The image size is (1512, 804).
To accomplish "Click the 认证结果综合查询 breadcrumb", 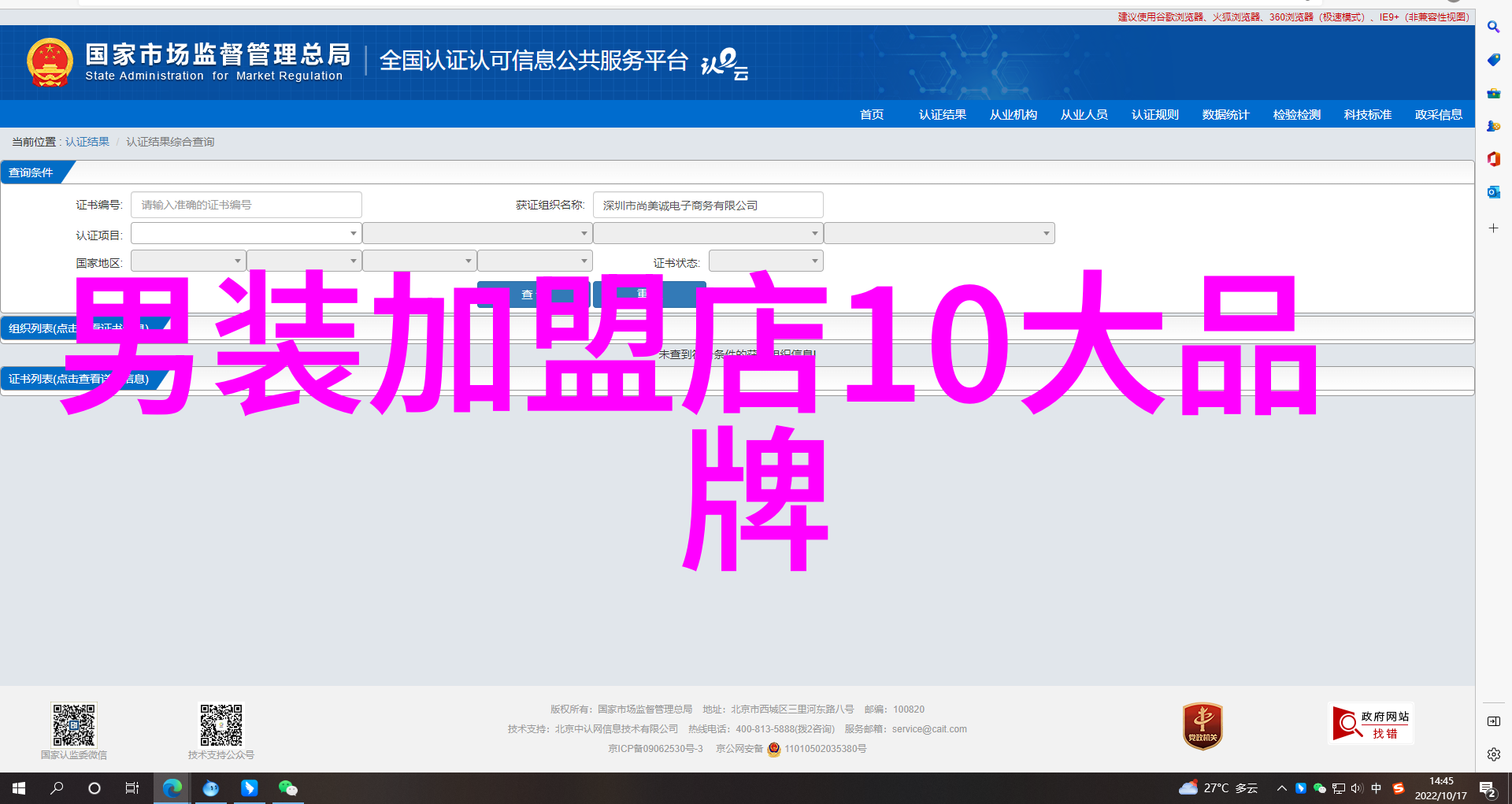I will click(170, 142).
